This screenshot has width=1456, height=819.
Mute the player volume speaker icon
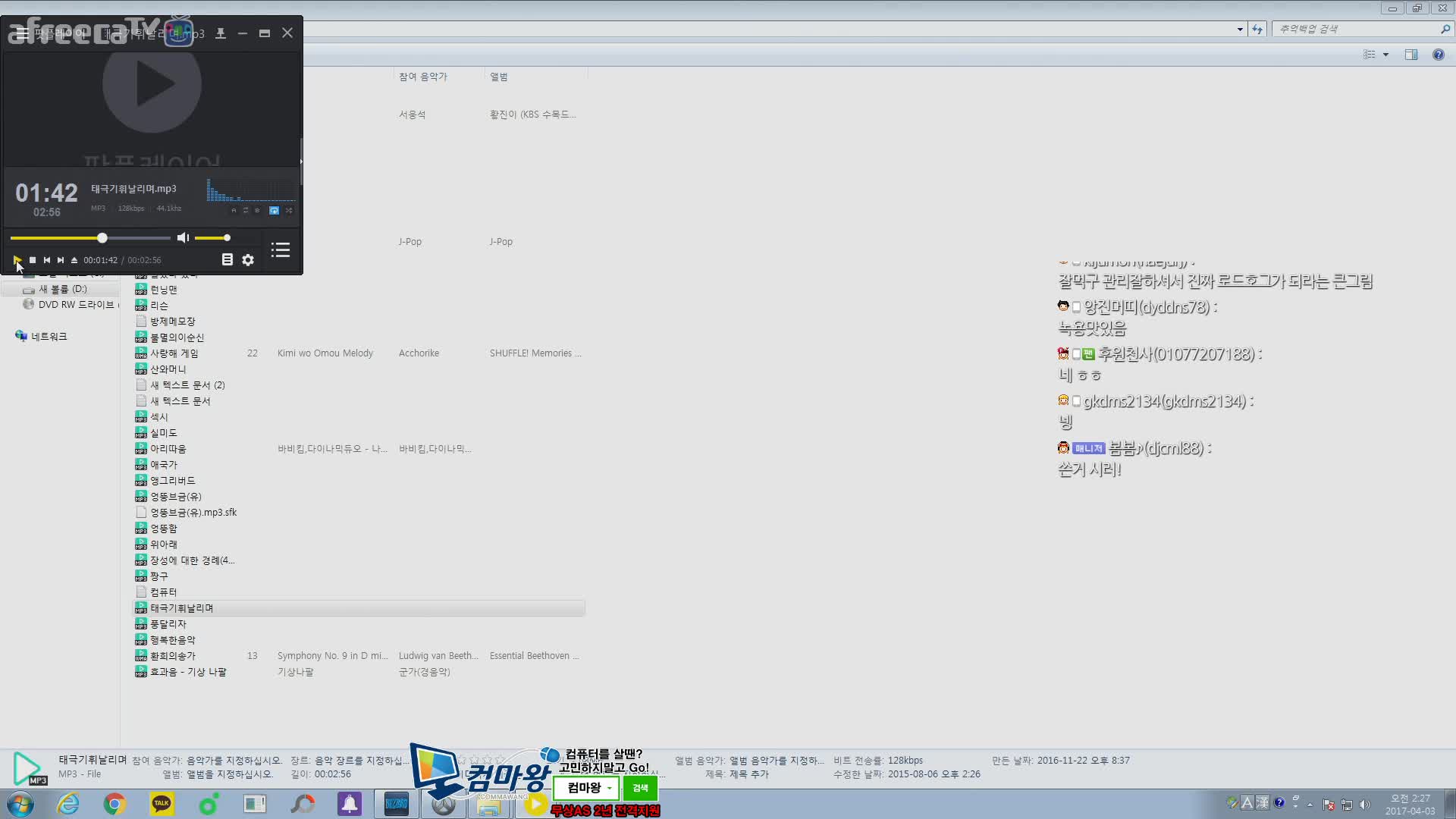[x=182, y=237]
